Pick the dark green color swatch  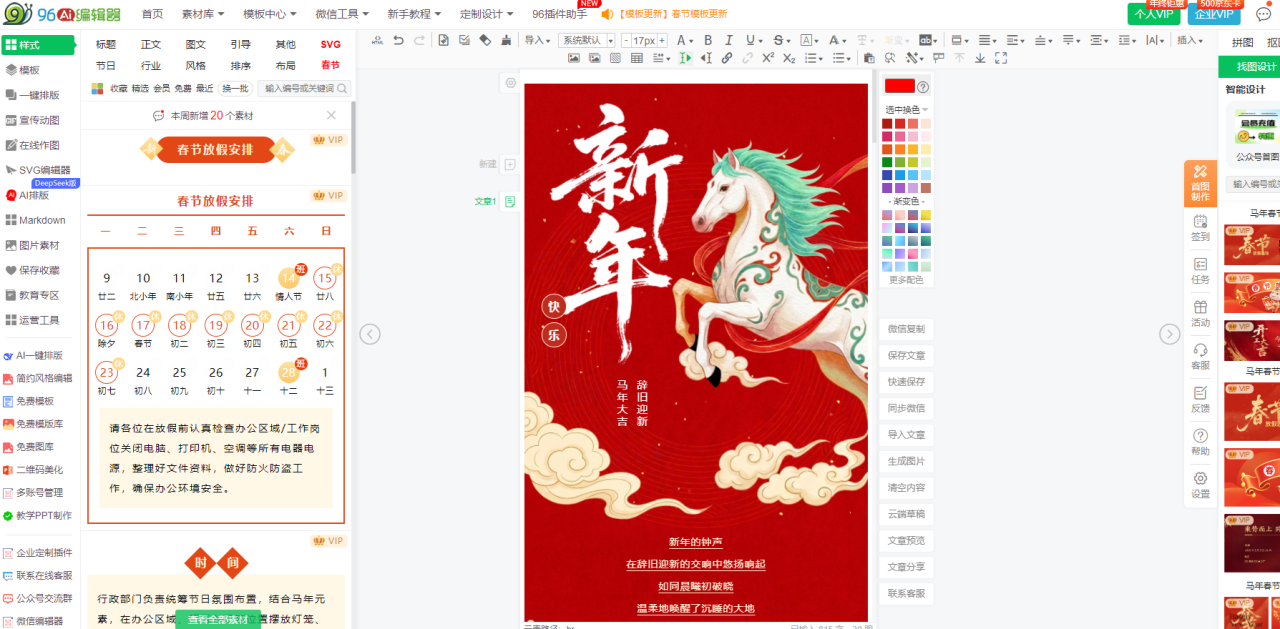pos(887,162)
